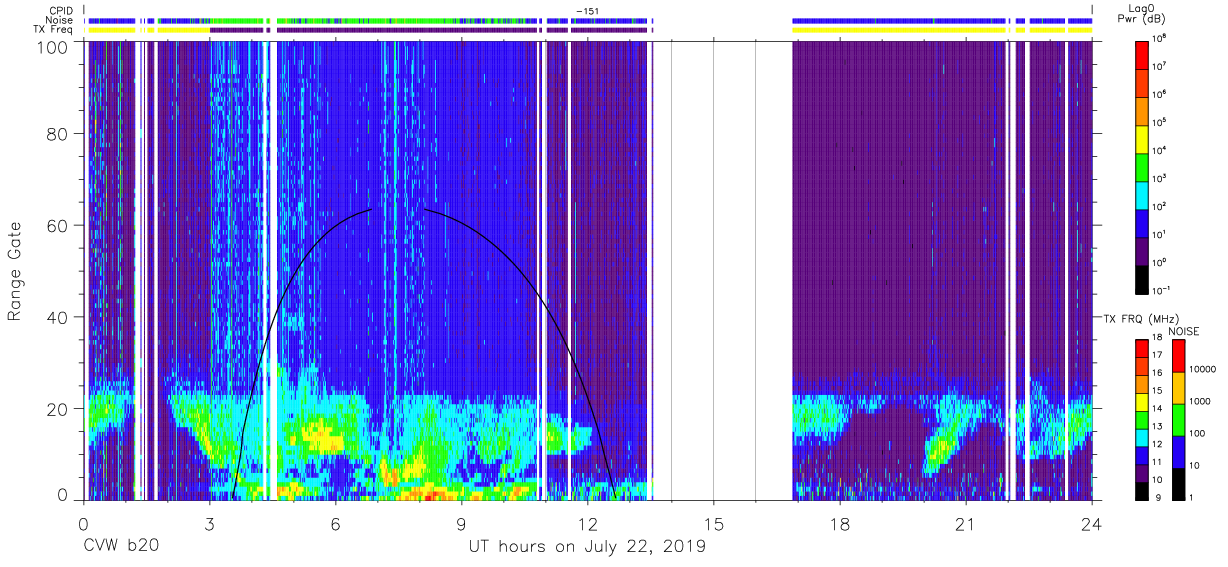Click the green segment of the NOISE colorbar
The image size is (1228, 567).
pyautogui.click(x=1178, y=419)
